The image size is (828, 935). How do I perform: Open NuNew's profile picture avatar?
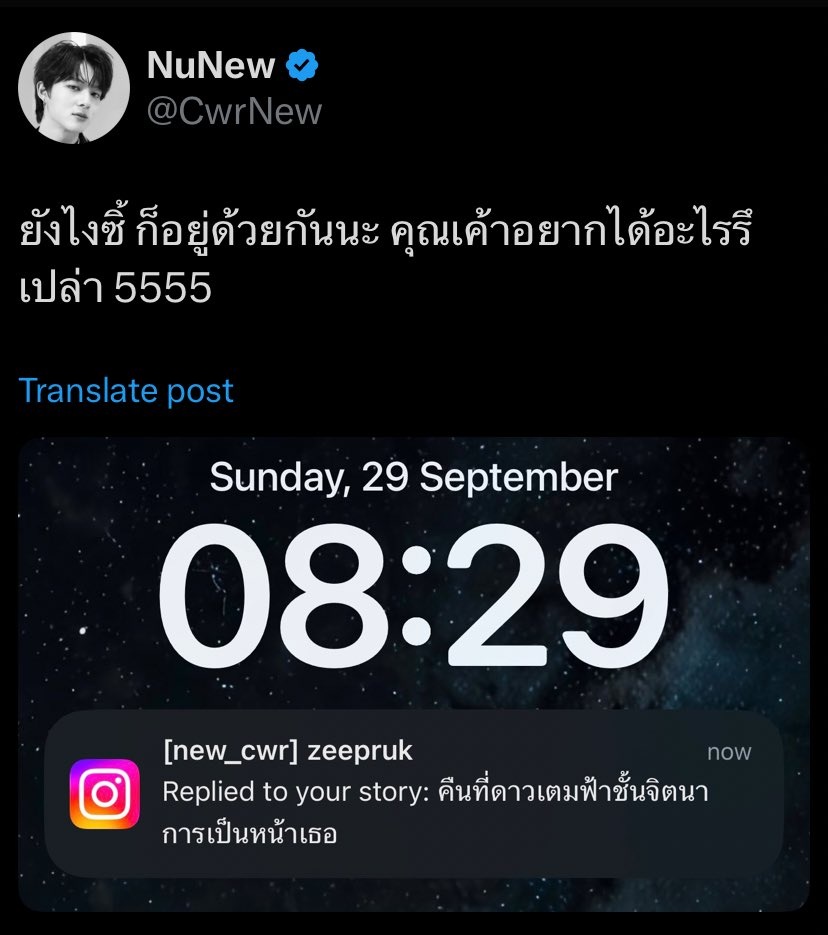(x=74, y=88)
